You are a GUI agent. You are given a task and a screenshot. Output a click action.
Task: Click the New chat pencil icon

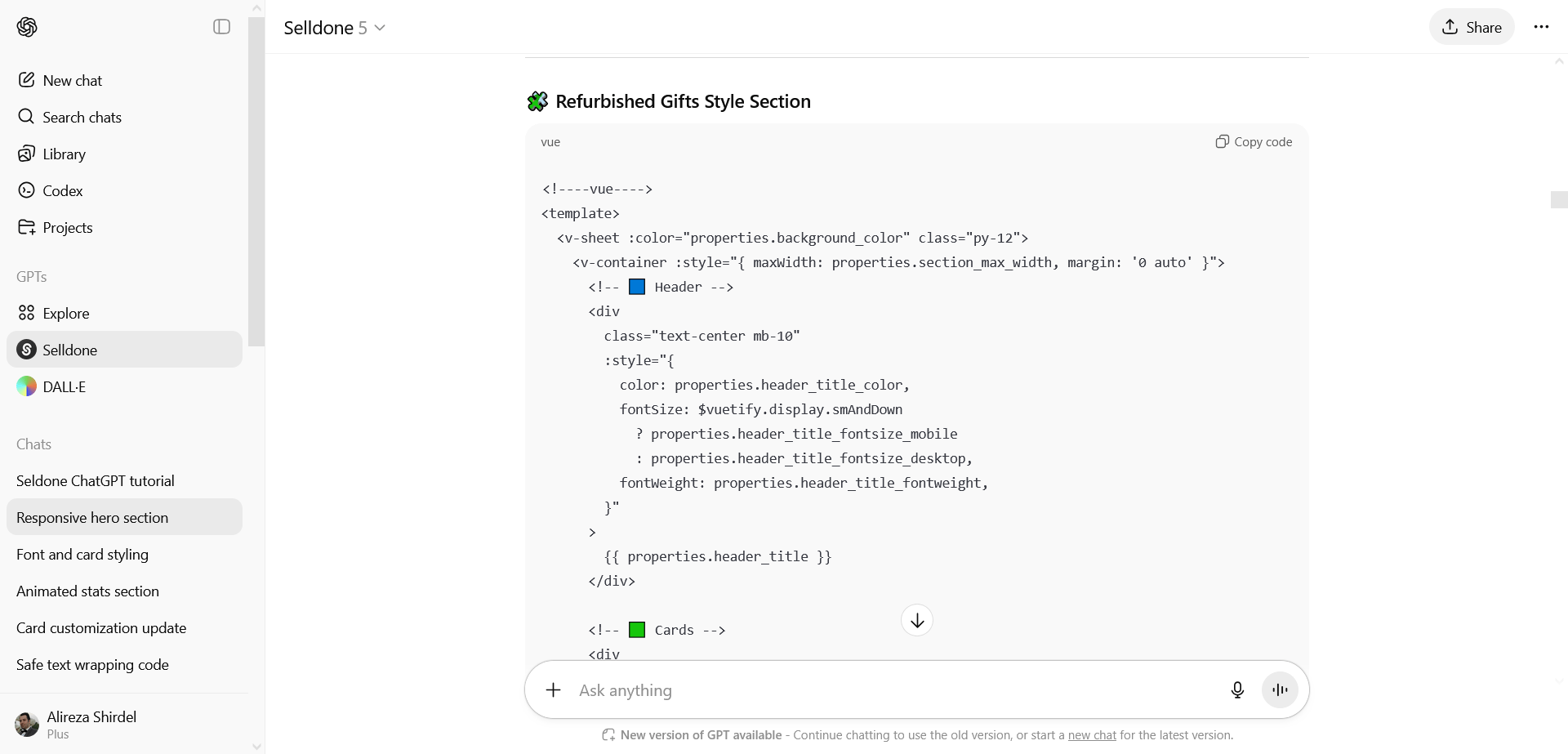27,80
